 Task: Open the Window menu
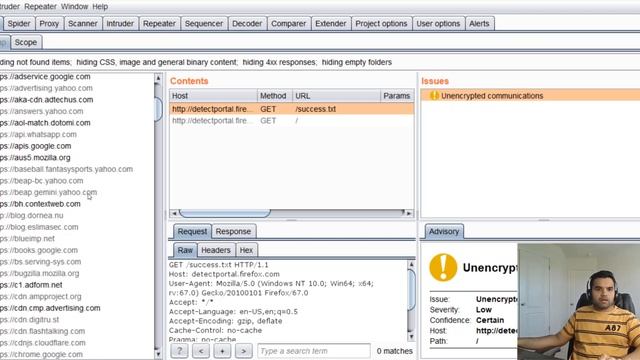74,7
